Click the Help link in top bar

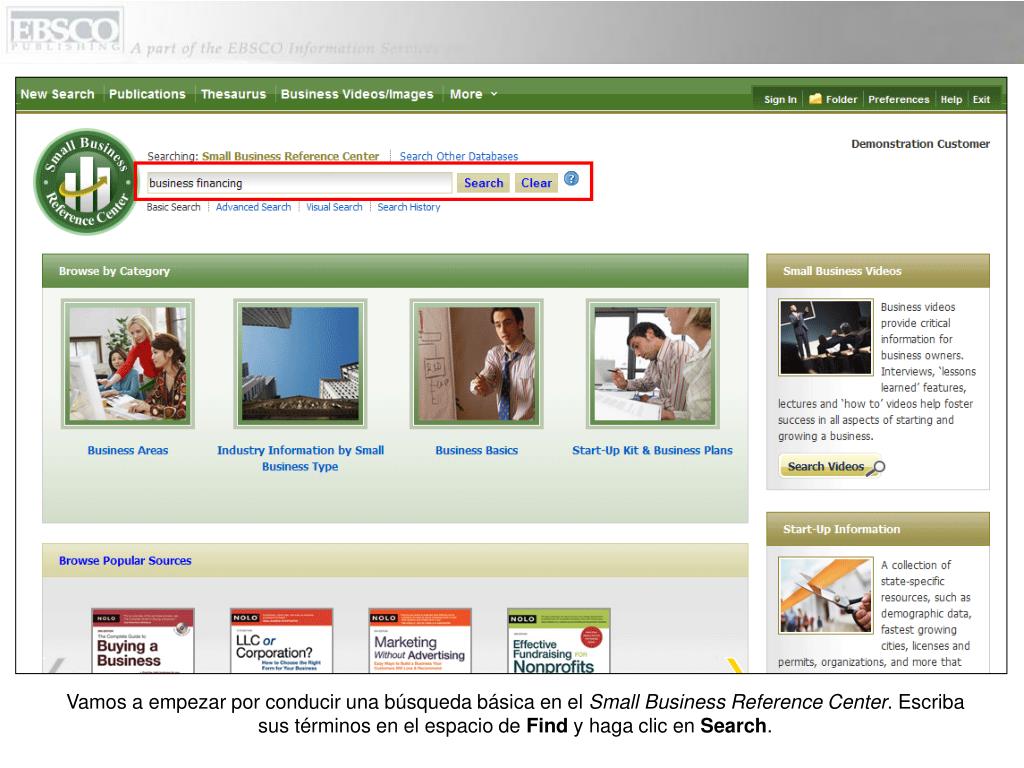[951, 99]
